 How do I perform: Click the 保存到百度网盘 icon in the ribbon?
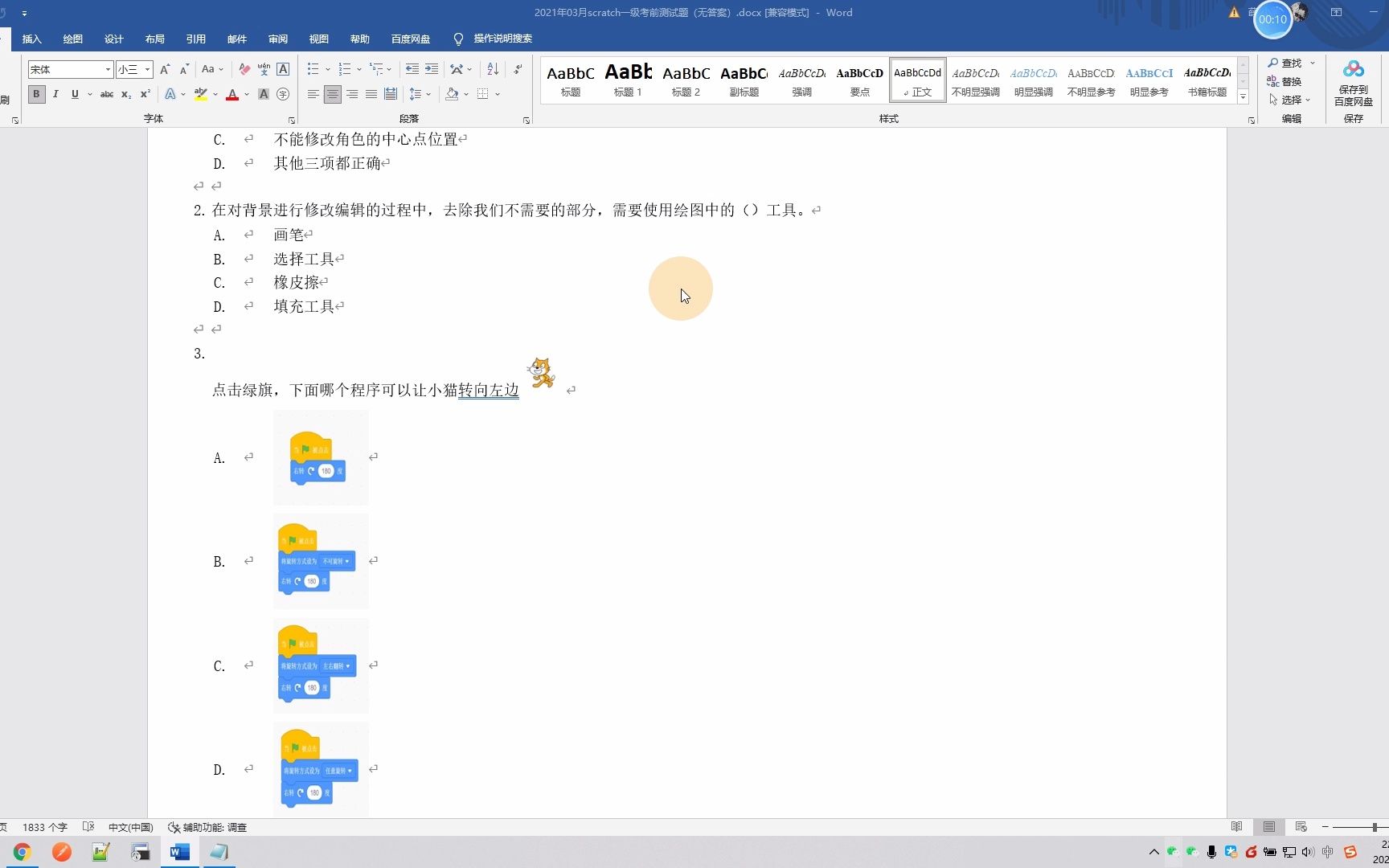(1353, 80)
